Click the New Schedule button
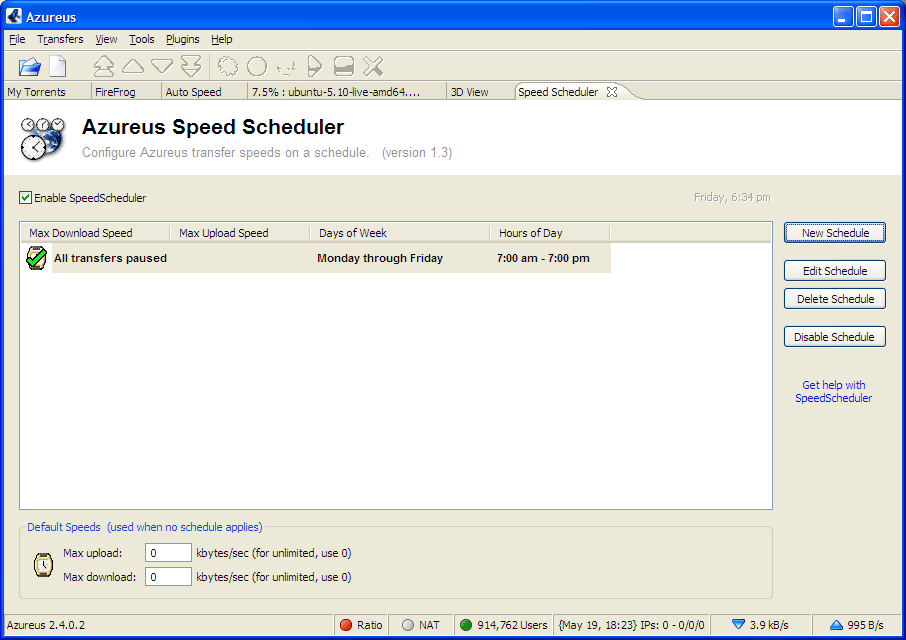This screenshot has height=640, width=906. tap(835, 233)
